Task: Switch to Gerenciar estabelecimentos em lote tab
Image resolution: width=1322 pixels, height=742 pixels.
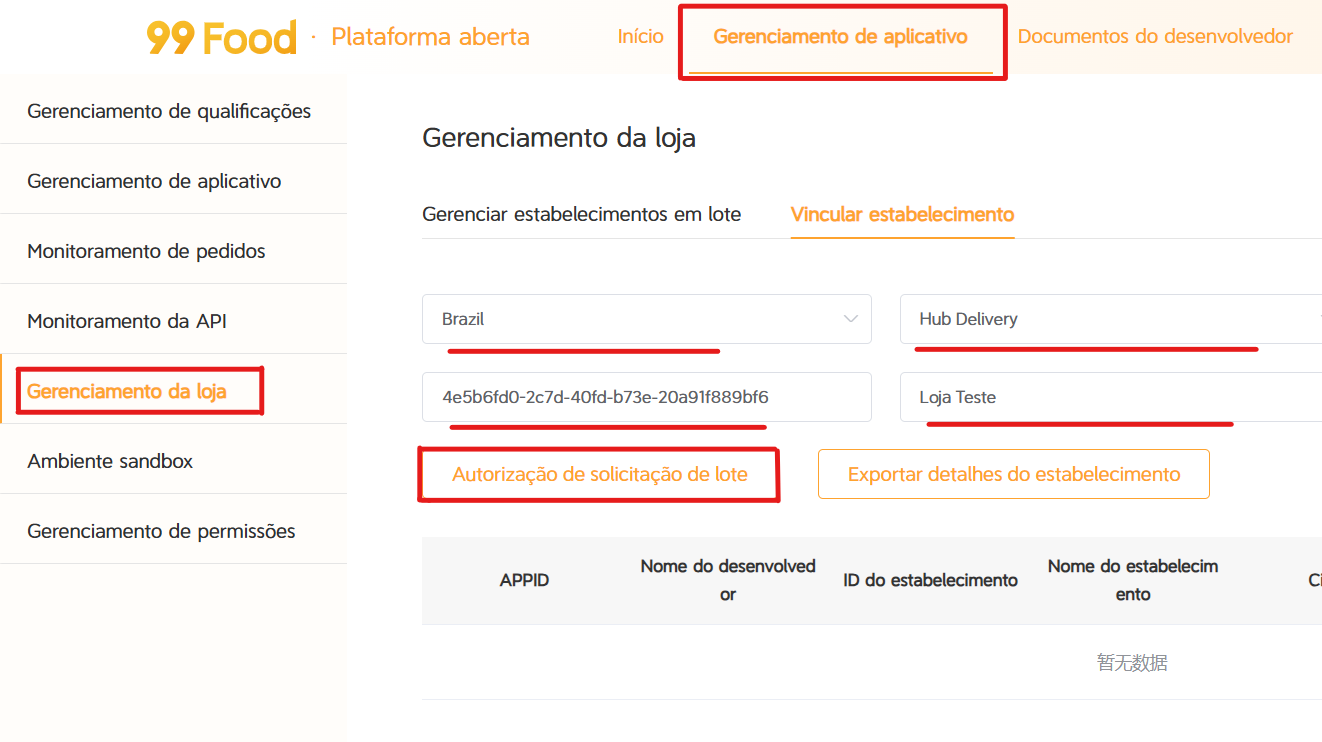Action: point(582,214)
